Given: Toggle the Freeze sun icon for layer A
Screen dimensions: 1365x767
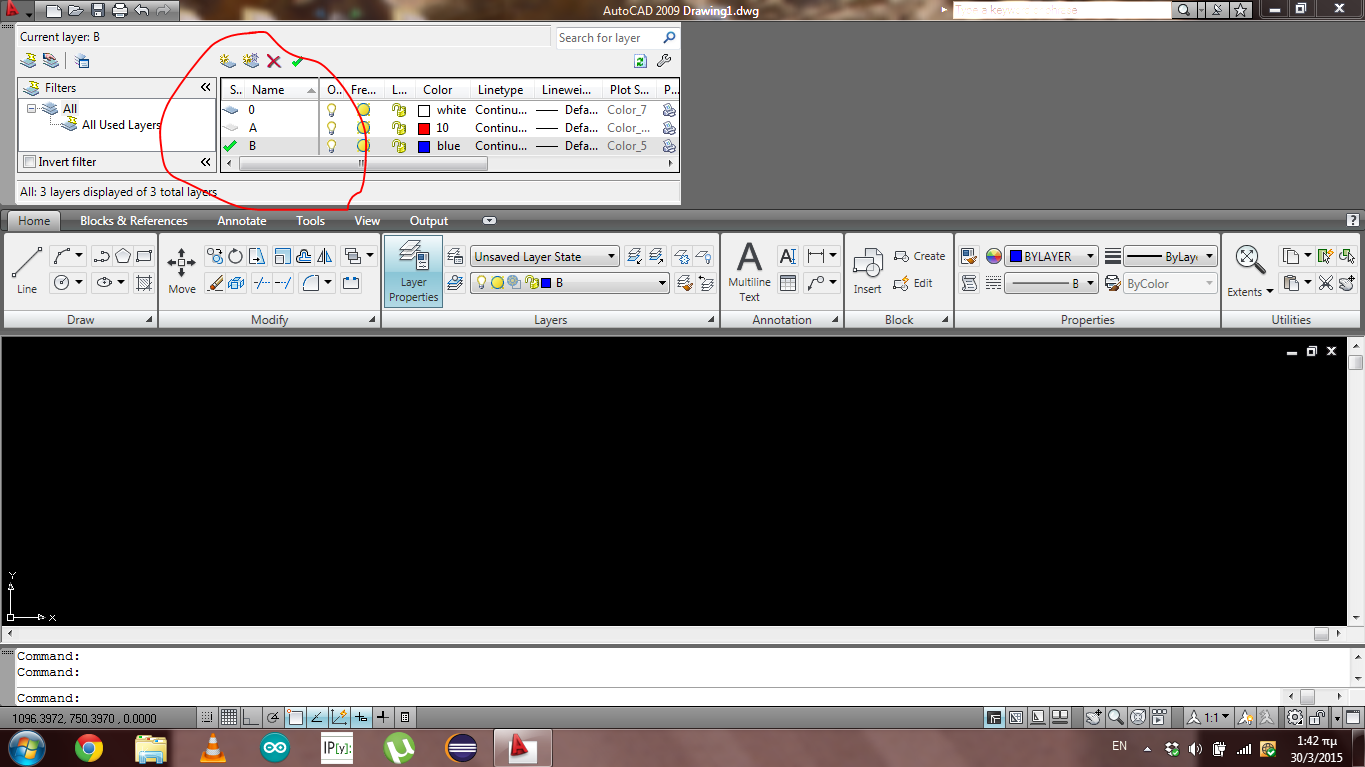Looking at the screenshot, I should pyautogui.click(x=363, y=128).
